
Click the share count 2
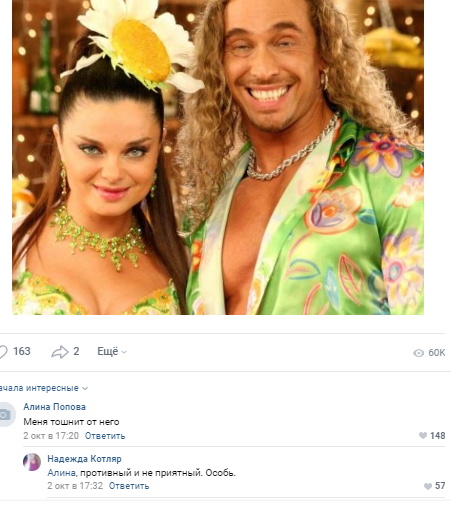point(76,351)
